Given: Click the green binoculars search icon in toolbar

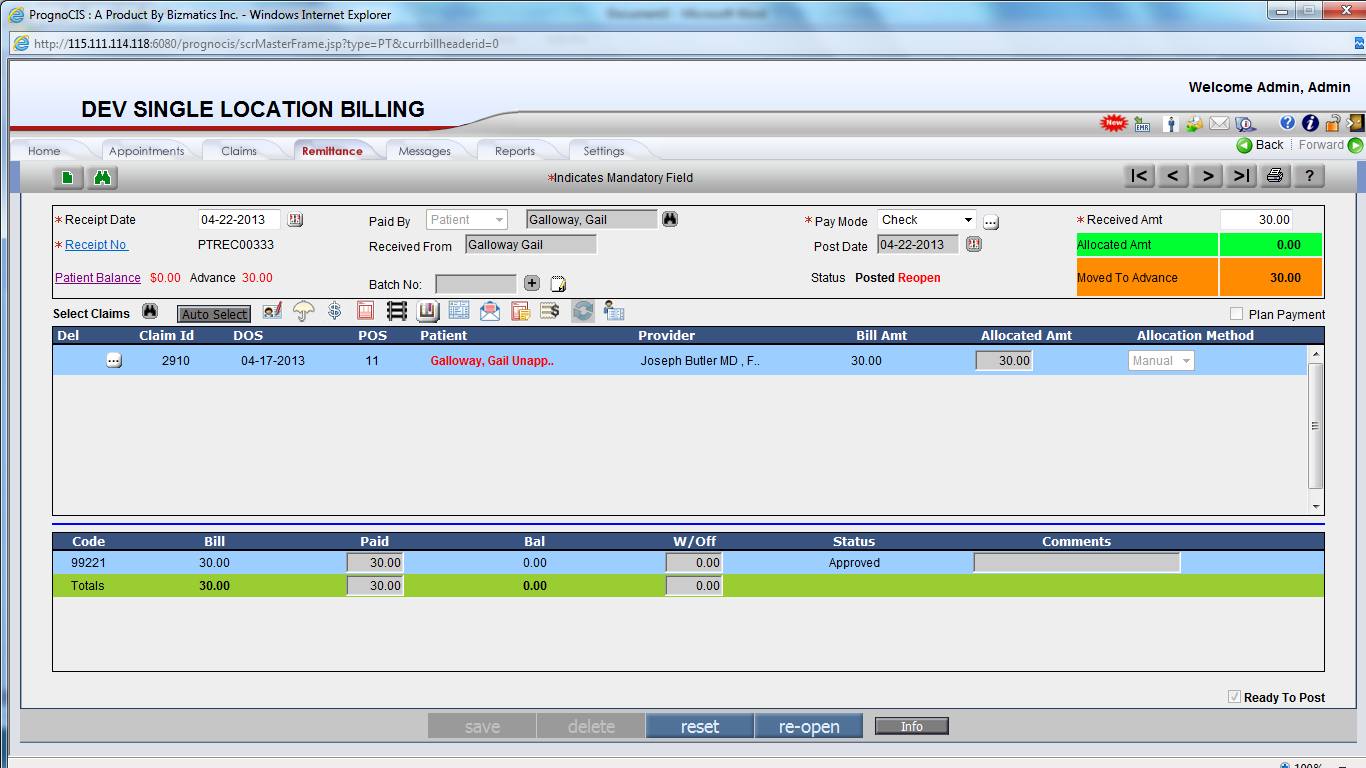Looking at the screenshot, I should (x=103, y=178).
